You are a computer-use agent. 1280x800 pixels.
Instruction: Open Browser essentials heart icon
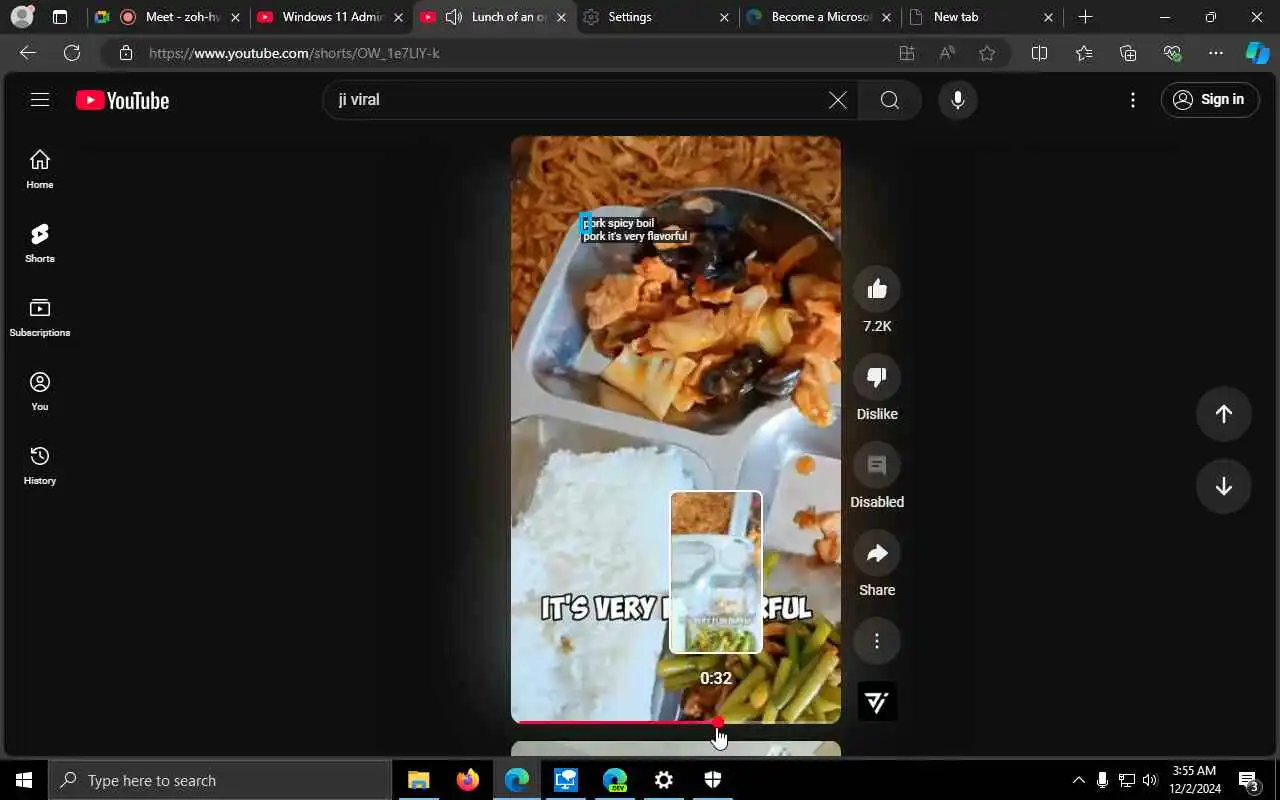coord(1172,53)
